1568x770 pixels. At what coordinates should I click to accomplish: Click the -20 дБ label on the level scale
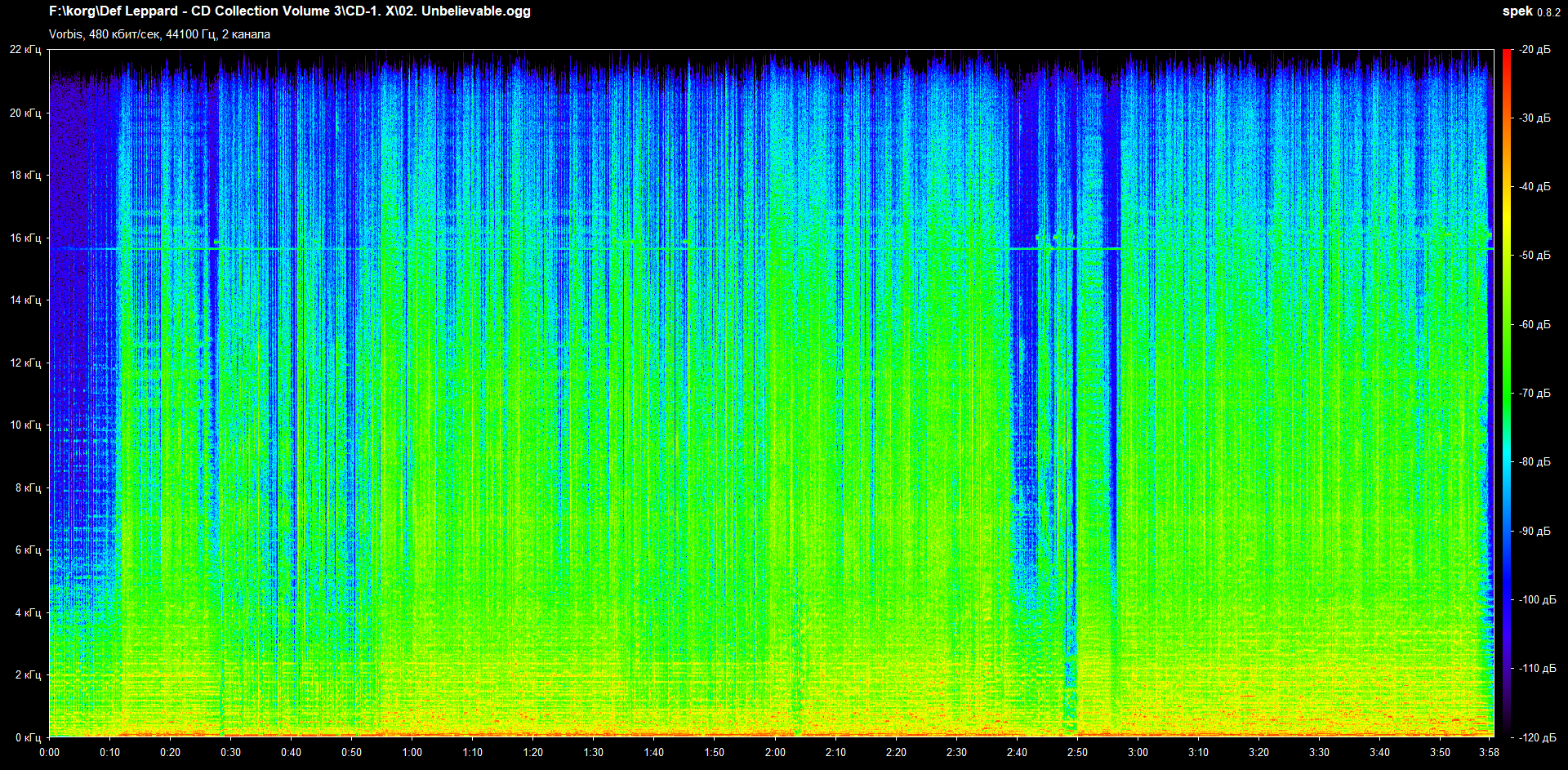click(x=1535, y=50)
